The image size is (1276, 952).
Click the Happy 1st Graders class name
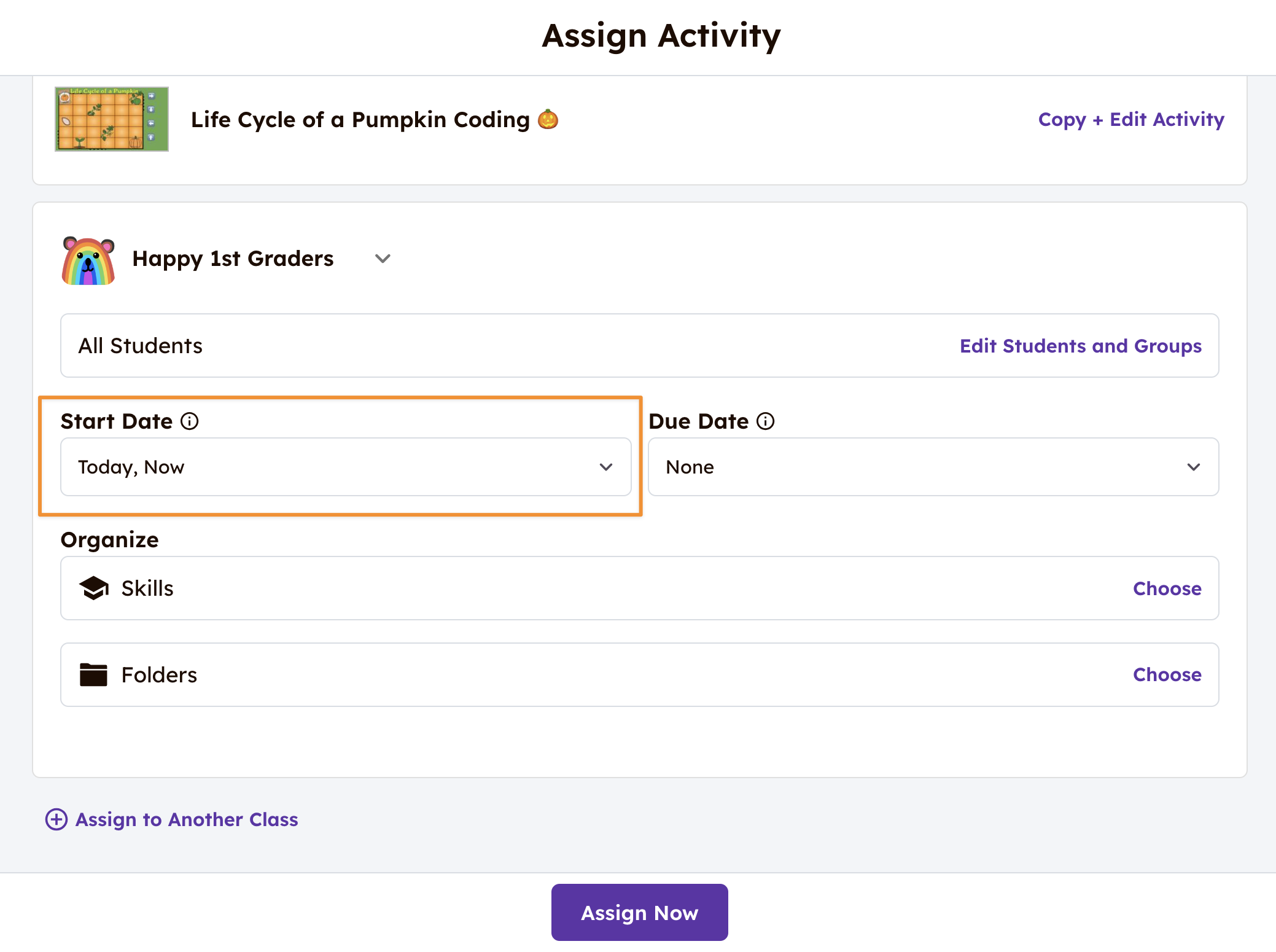click(233, 259)
